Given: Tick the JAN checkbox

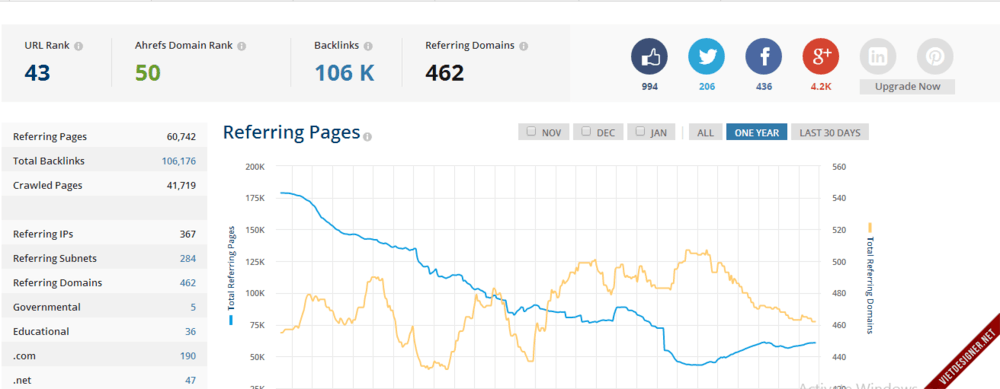Looking at the screenshot, I should (640, 131).
